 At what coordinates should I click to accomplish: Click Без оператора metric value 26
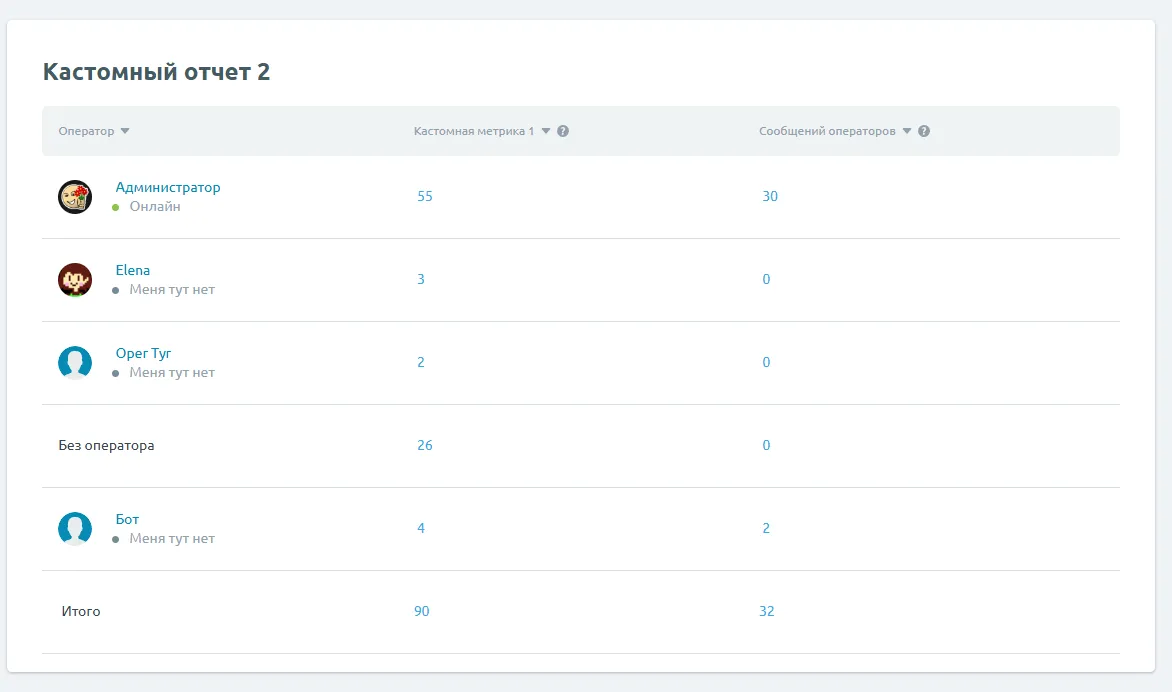(425, 445)
